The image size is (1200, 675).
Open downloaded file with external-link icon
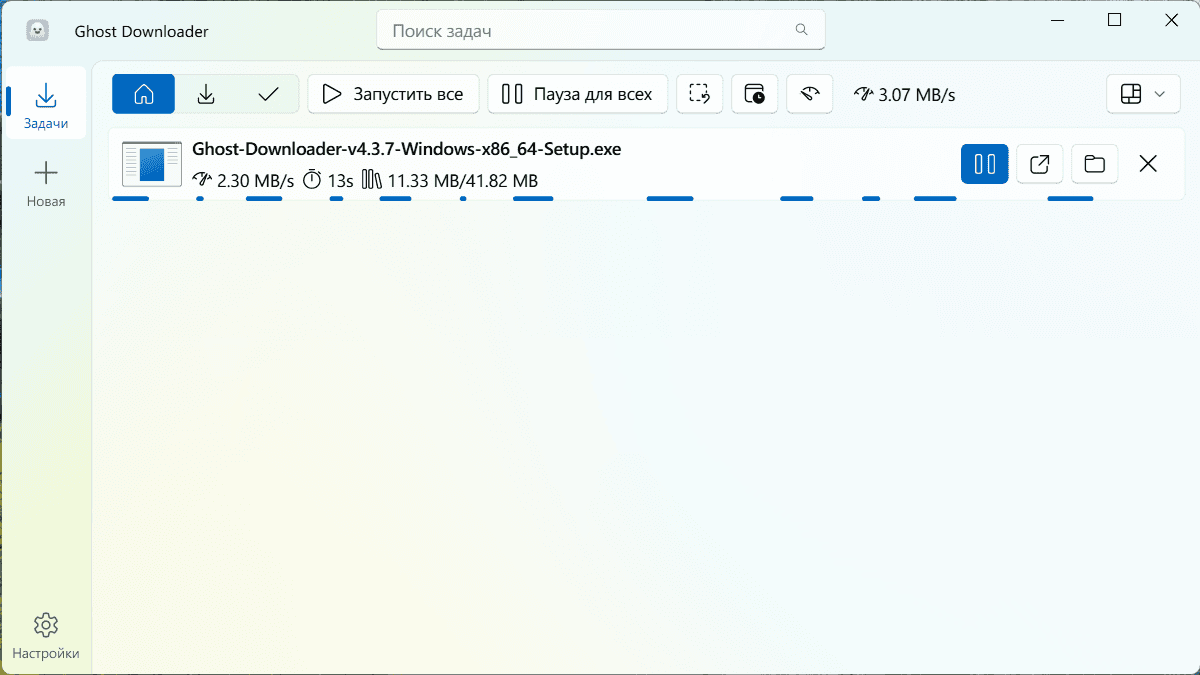tap(1040, 164)
